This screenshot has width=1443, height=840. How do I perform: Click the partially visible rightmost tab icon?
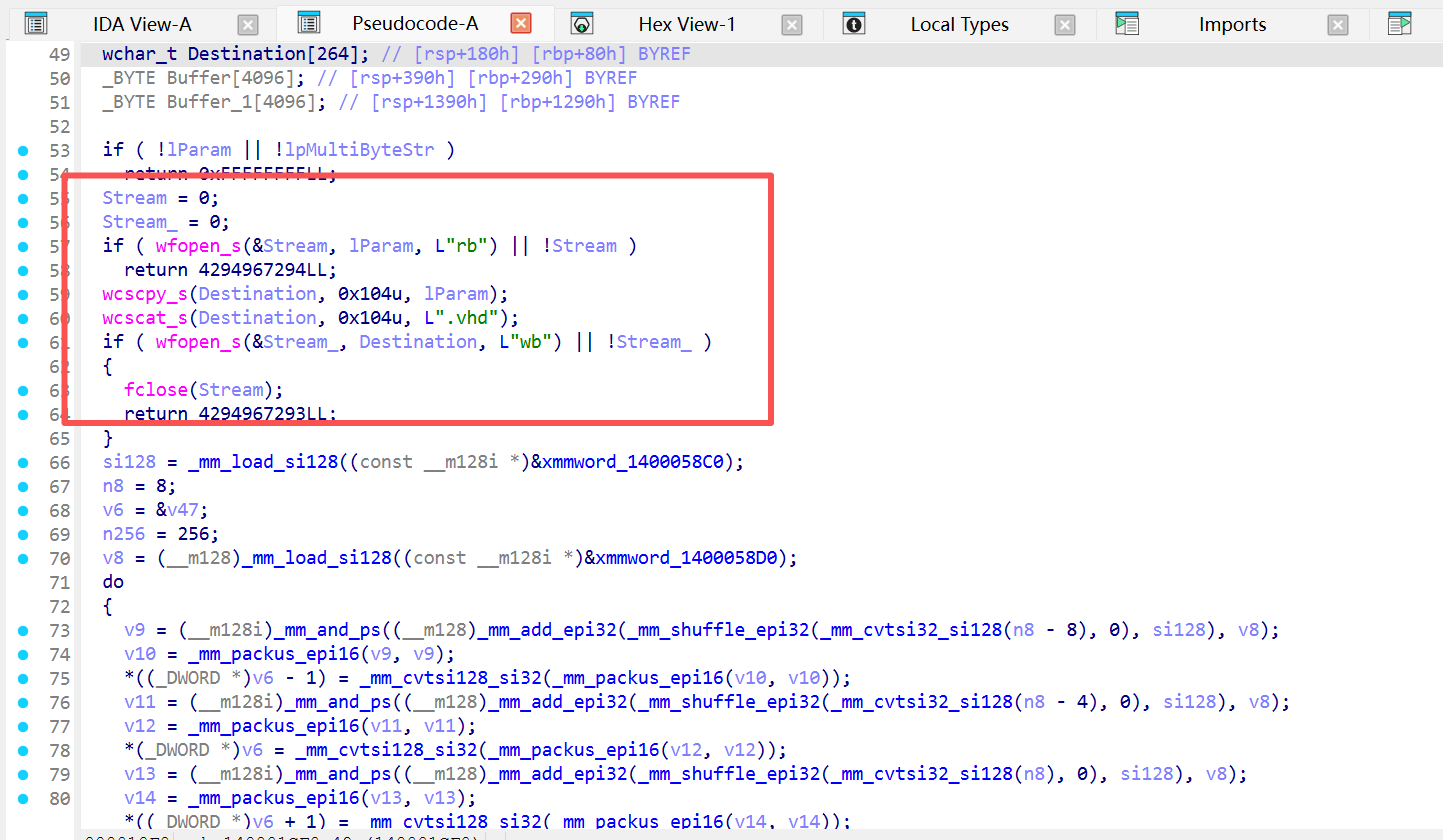pos(1400,24)
